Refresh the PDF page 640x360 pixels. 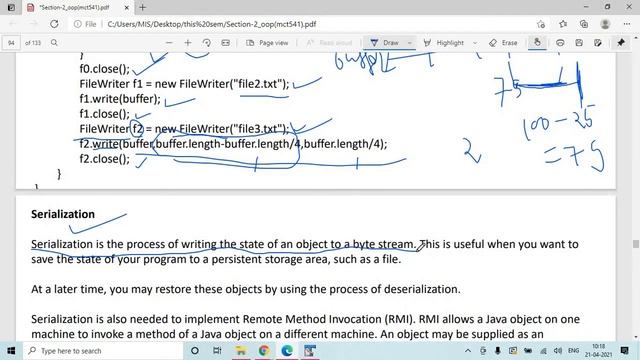pos(54,24)
